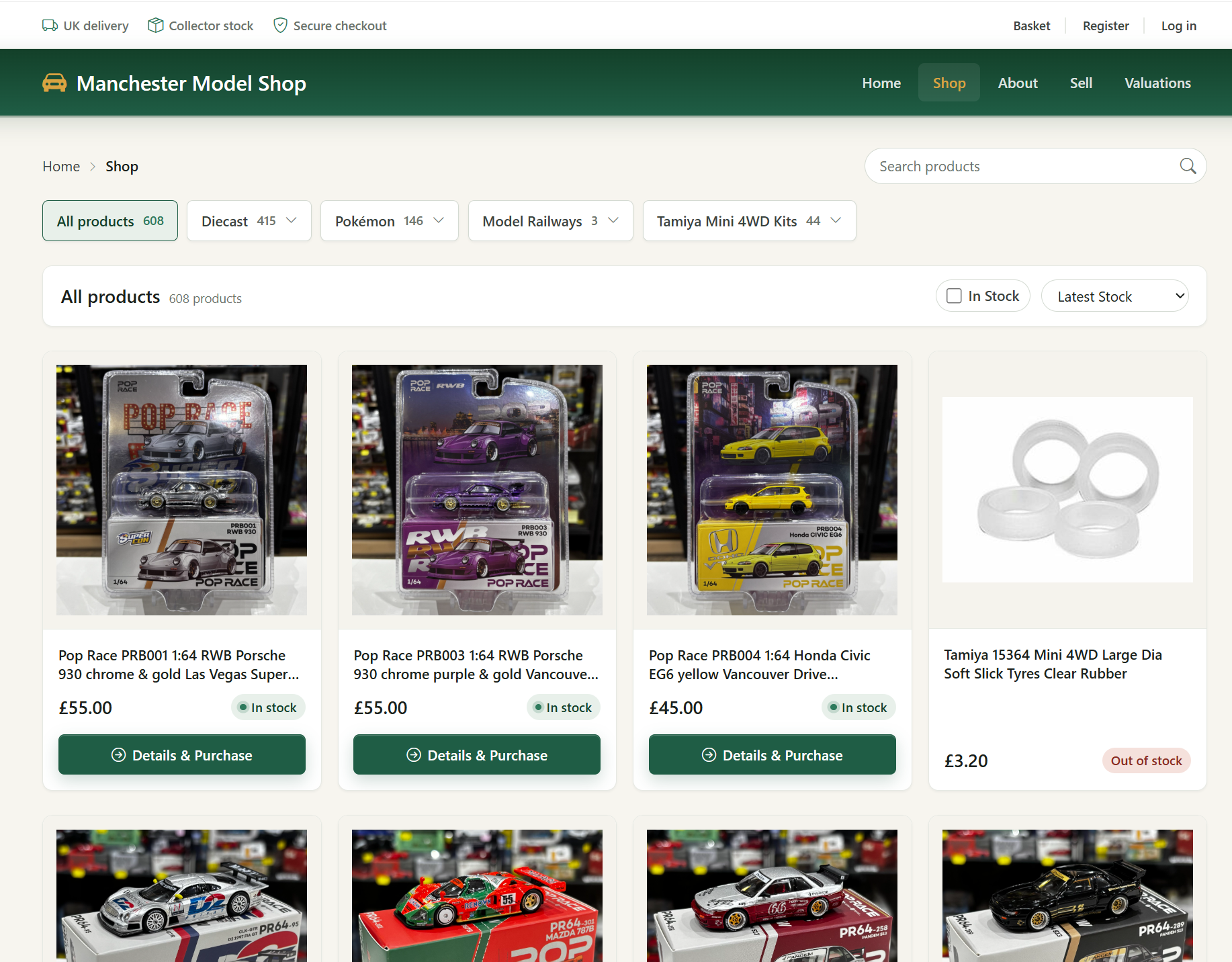Expand the Diecast category dropdown
The height and width of the screenshot is (962, 1232).
249,221
